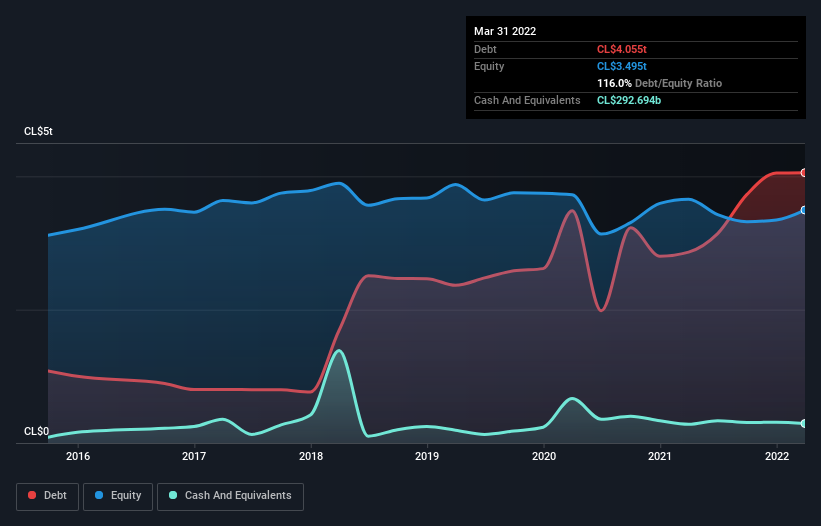
Task: Toggle the Debt series legend button
Action: tap(47, 496)
